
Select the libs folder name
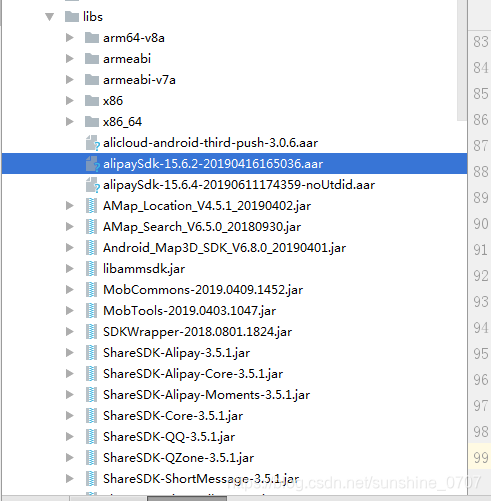[x=93, y=17]
